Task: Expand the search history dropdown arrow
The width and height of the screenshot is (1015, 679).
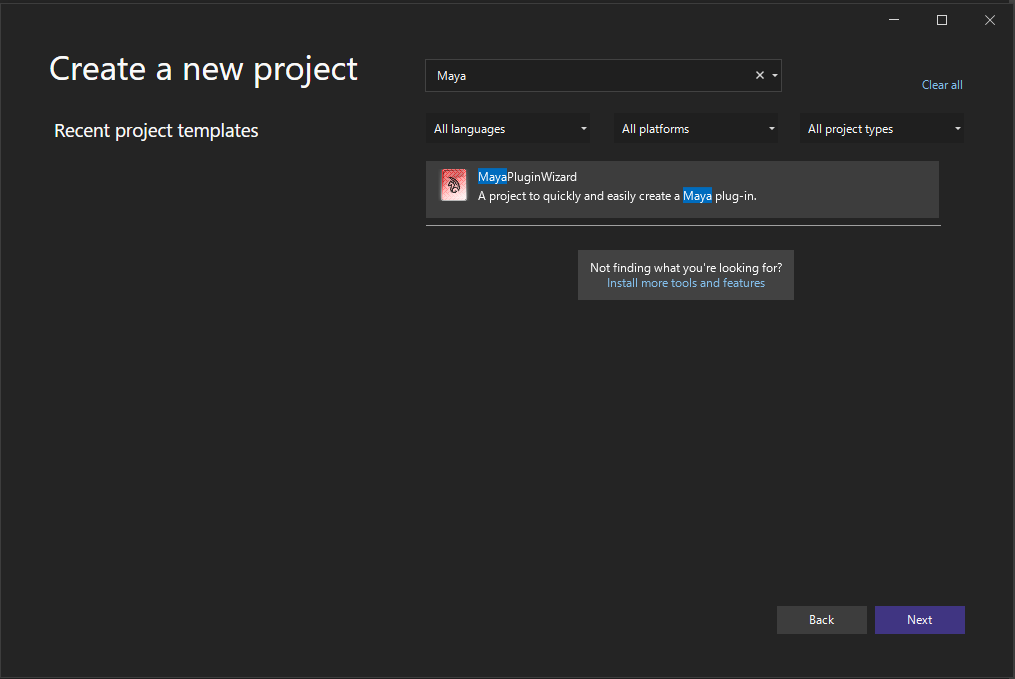Action: coord(775,76)
